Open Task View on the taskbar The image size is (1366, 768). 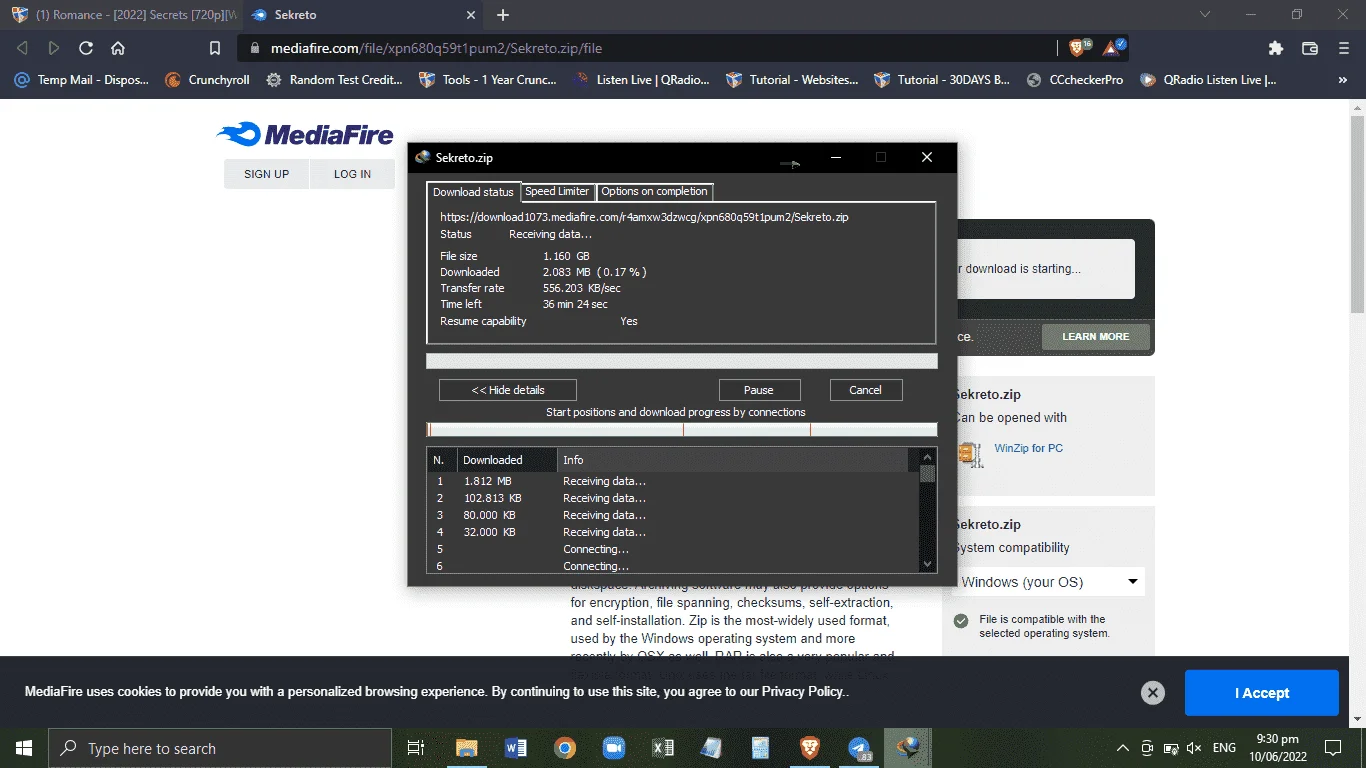(416, 748)
